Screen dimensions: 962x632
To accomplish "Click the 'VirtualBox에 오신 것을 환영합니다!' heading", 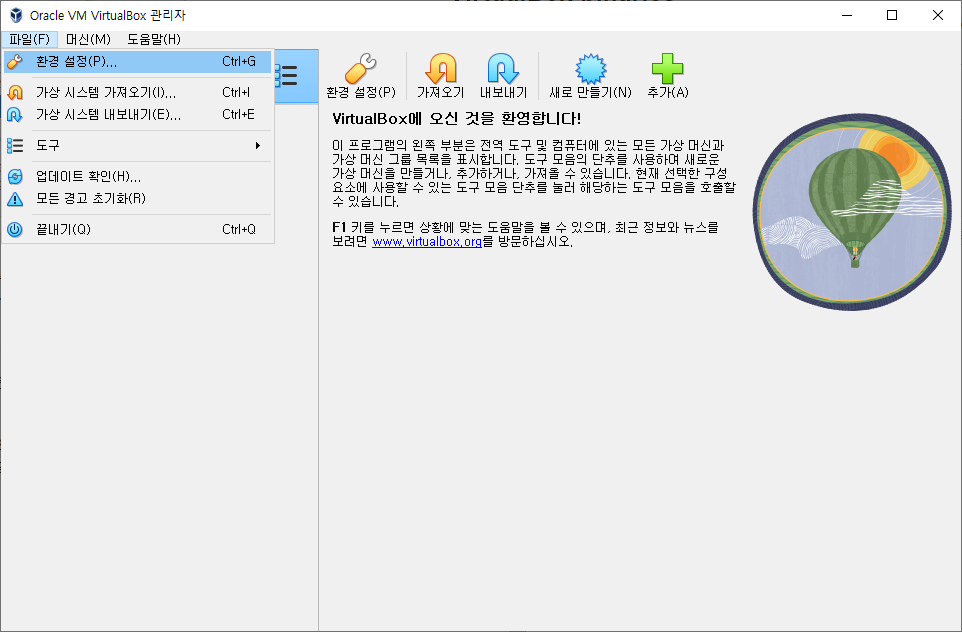I will point(456,118).
